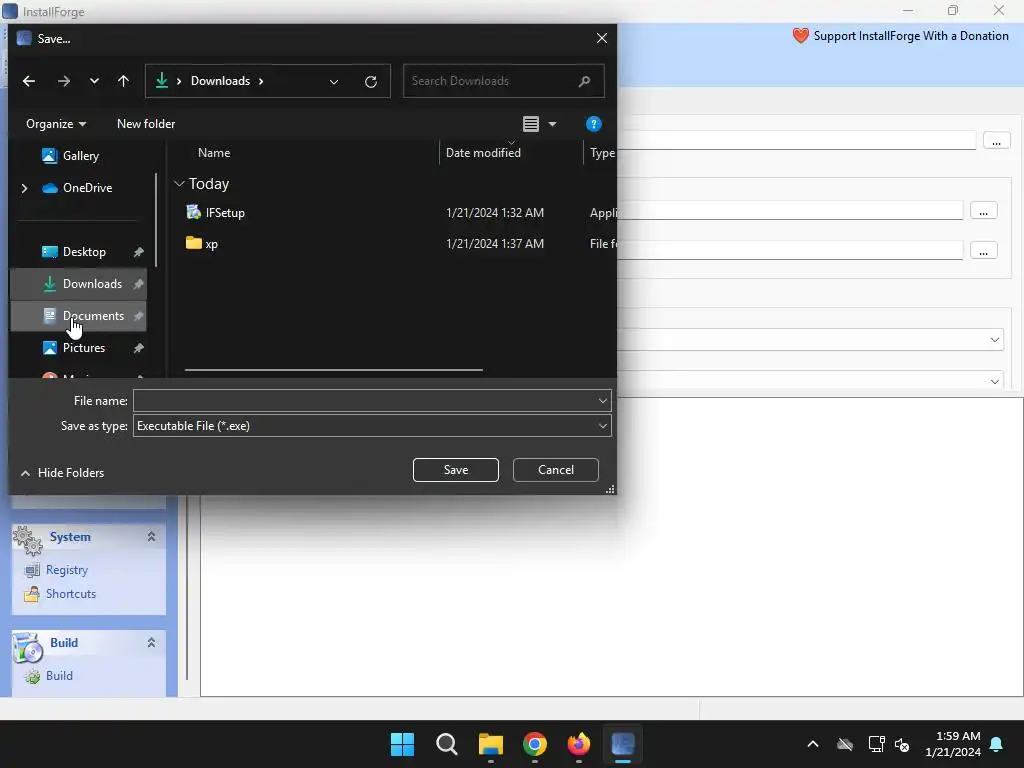Open recent locations dropdown arrow
This screenshot has width=1024, height=768.
pos(95,81)
